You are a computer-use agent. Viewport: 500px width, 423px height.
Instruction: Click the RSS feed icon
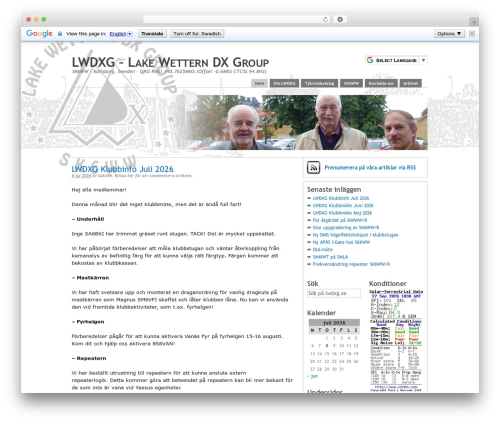(x=313, y=167)
